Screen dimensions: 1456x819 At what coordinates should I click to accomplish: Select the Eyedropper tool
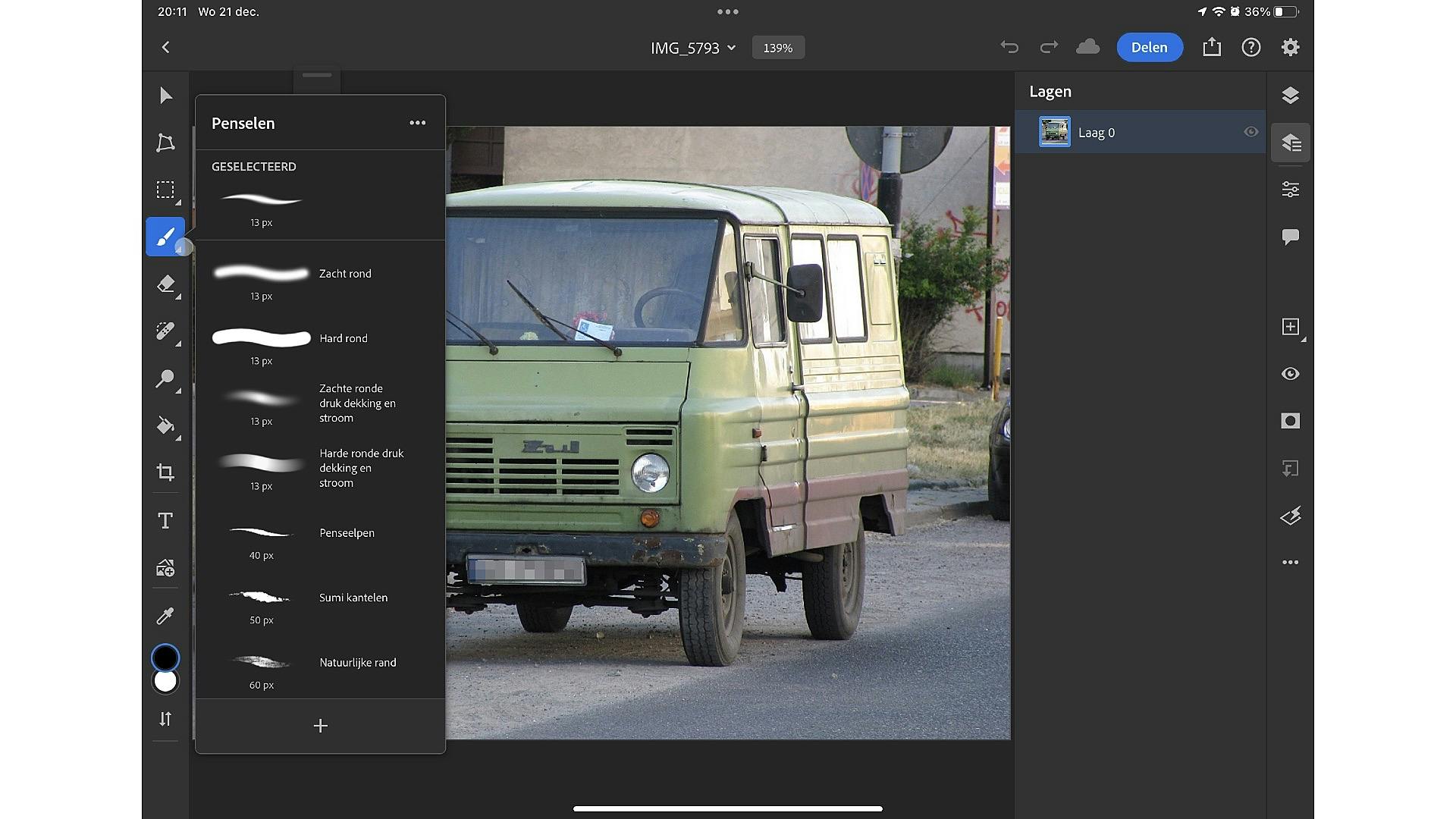[165, 615]
